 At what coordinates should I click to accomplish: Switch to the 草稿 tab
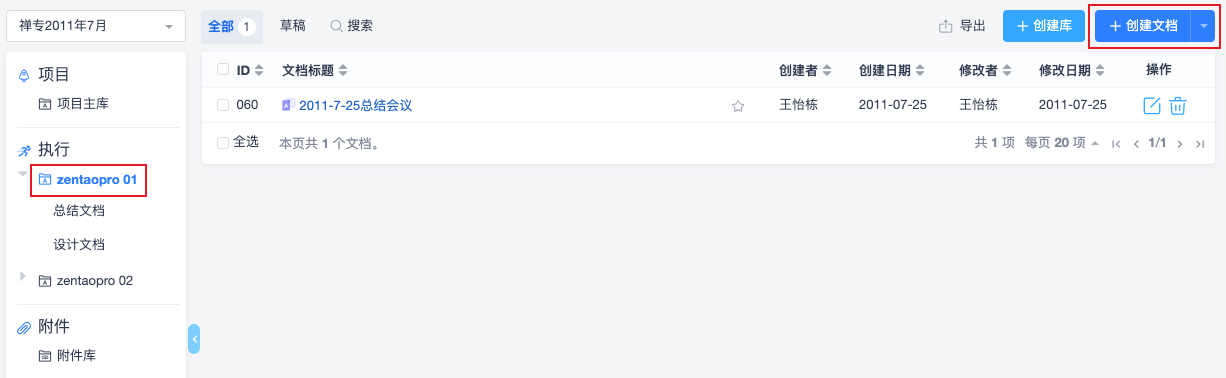pos(293,26)
